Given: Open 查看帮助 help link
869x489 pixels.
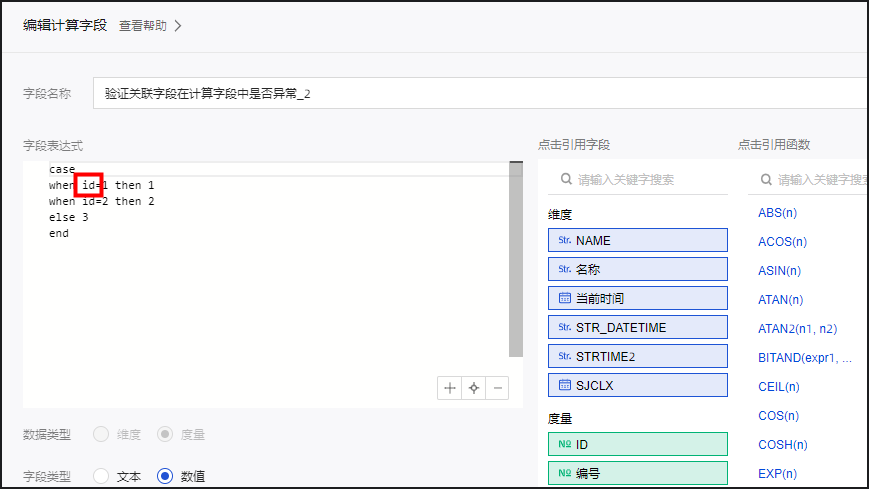Looking at the screenshot, I should click(x=143, y=26).
